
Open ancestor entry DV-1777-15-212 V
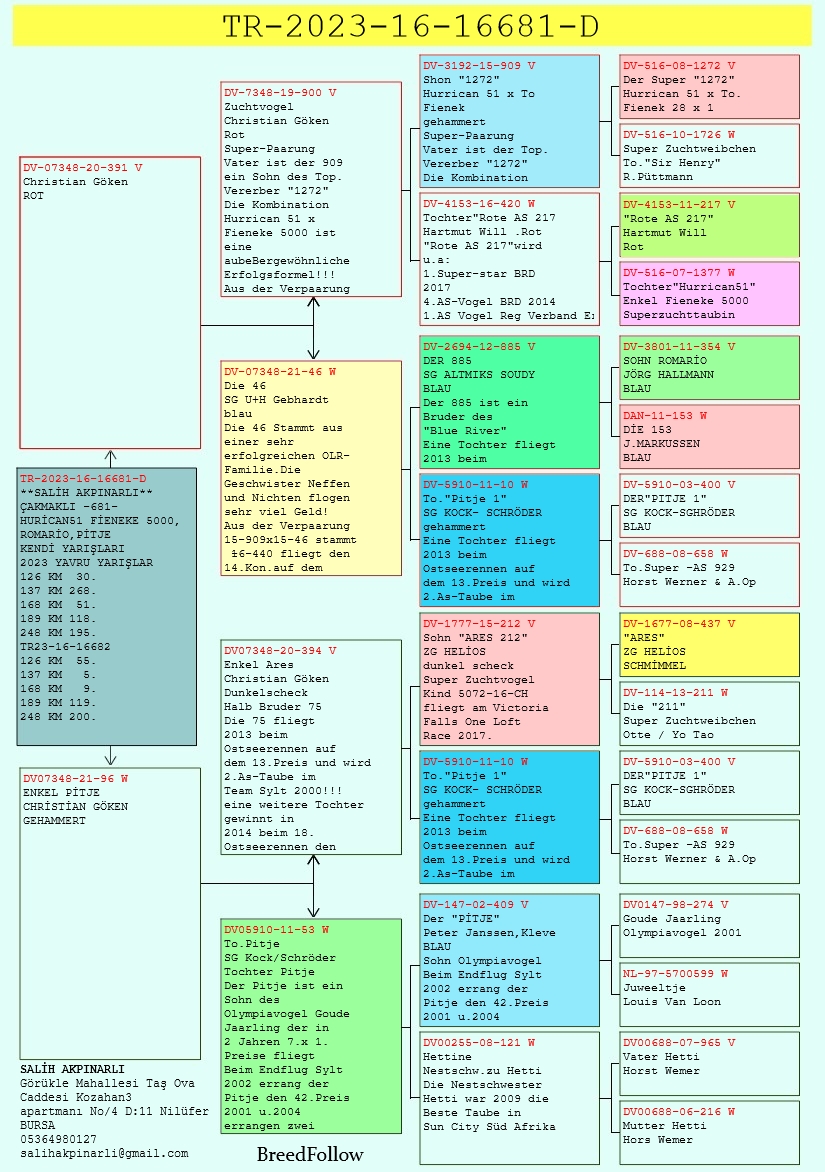coord(479,623)
